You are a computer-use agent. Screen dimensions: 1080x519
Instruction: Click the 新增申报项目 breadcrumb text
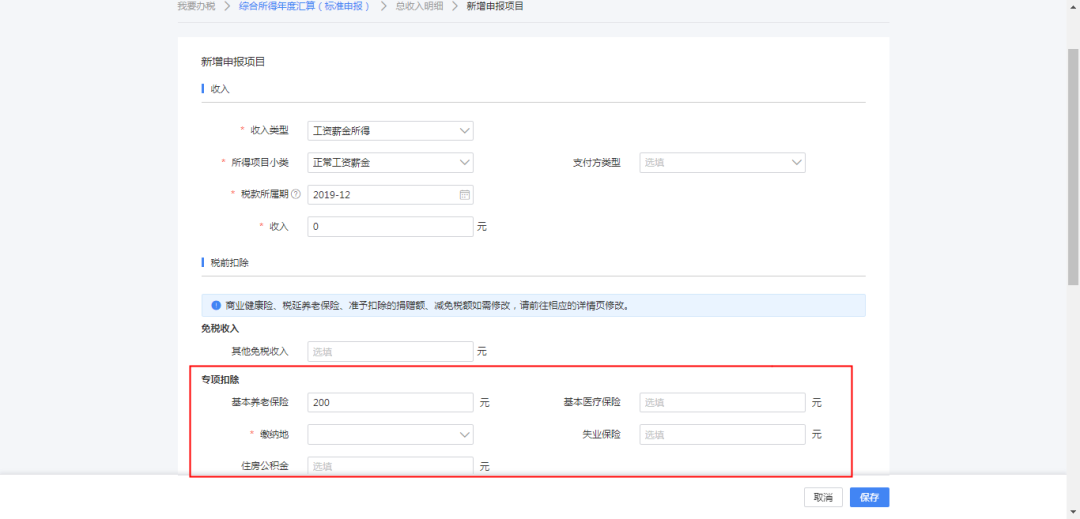pos(495,6)
